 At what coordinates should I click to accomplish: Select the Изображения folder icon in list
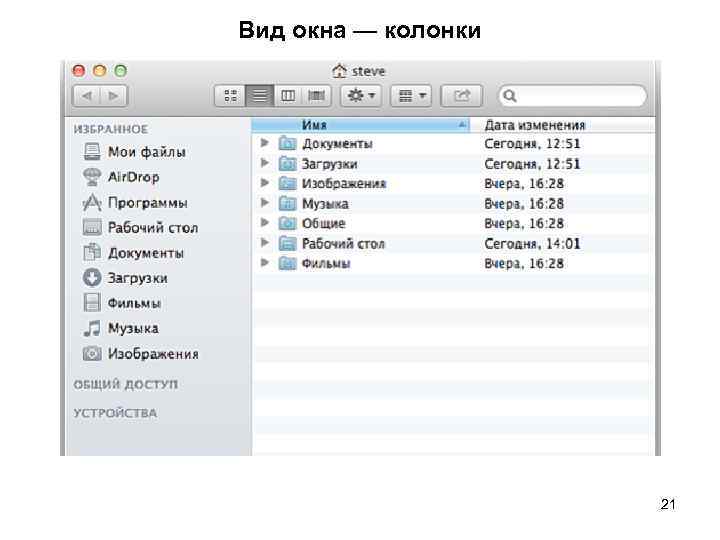[x=287, y=183]
